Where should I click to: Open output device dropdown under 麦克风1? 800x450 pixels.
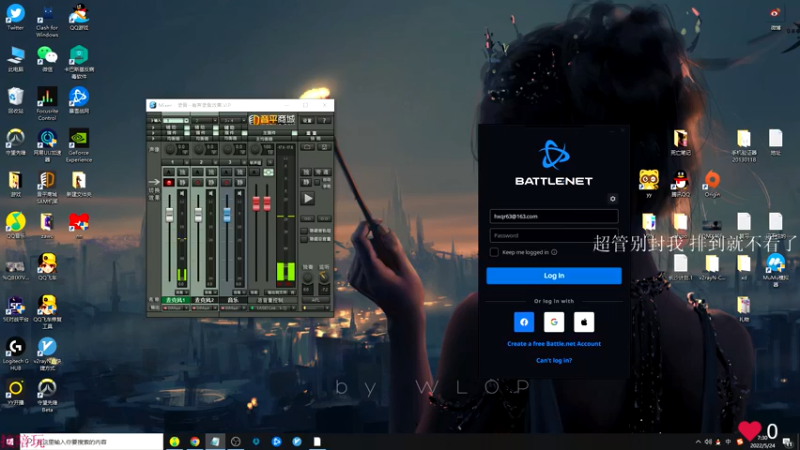click(176, 308)
